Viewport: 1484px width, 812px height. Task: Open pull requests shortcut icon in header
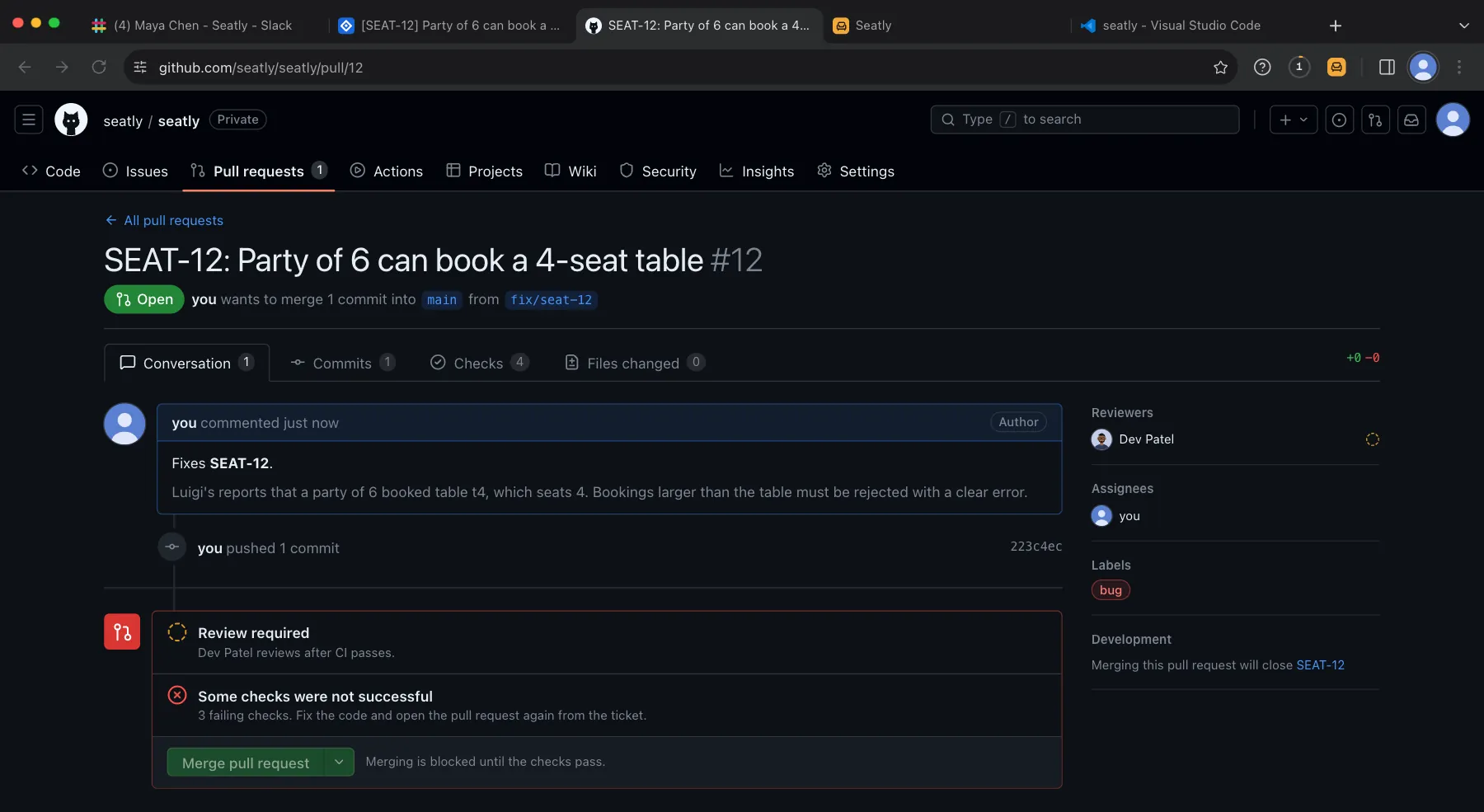tap(1375, 120)
